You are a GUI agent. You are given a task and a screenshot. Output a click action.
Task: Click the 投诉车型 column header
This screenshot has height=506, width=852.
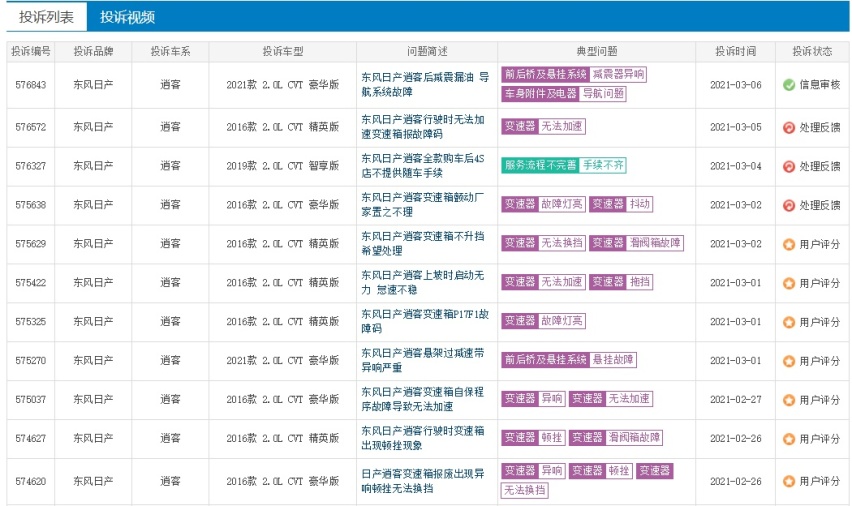pos(283,52)
